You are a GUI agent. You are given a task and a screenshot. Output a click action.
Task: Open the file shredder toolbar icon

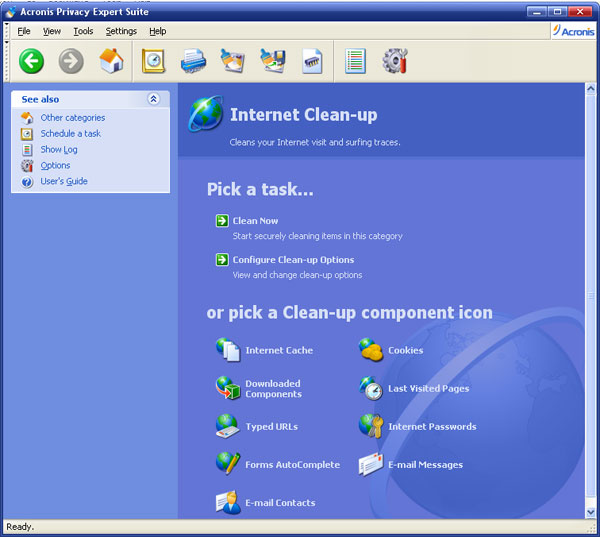click(194, 61)
